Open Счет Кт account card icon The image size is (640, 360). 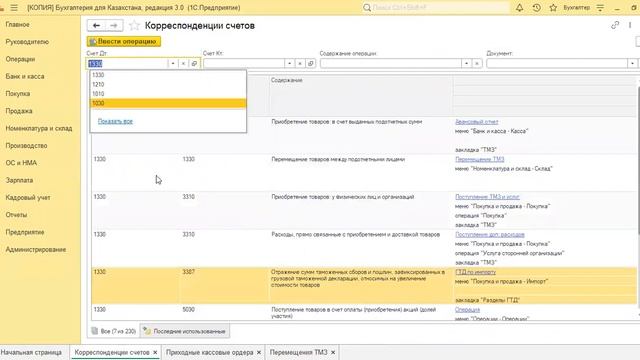311,64
